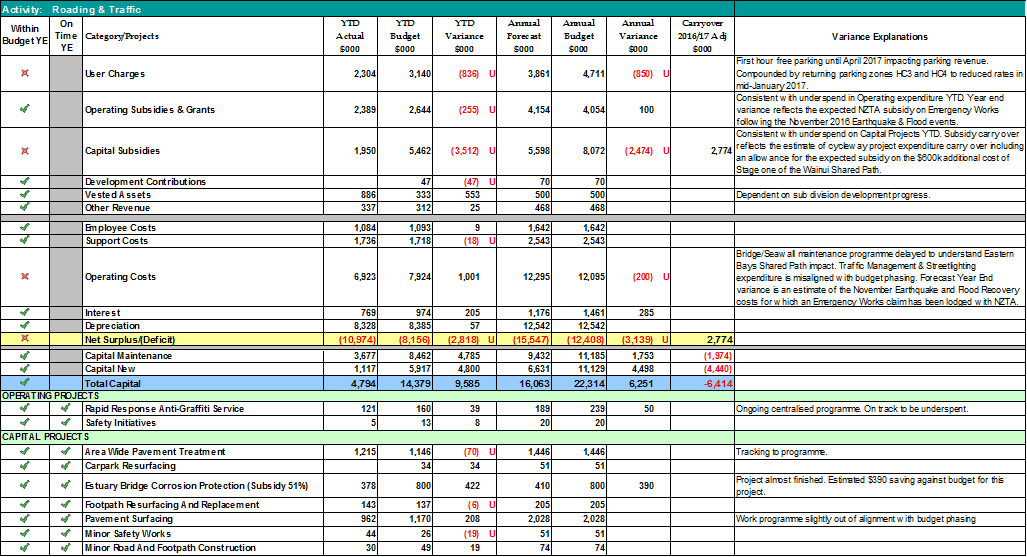
Task: Click the OPERATING PROJECTS section header
Action: [x=50, y=396]
